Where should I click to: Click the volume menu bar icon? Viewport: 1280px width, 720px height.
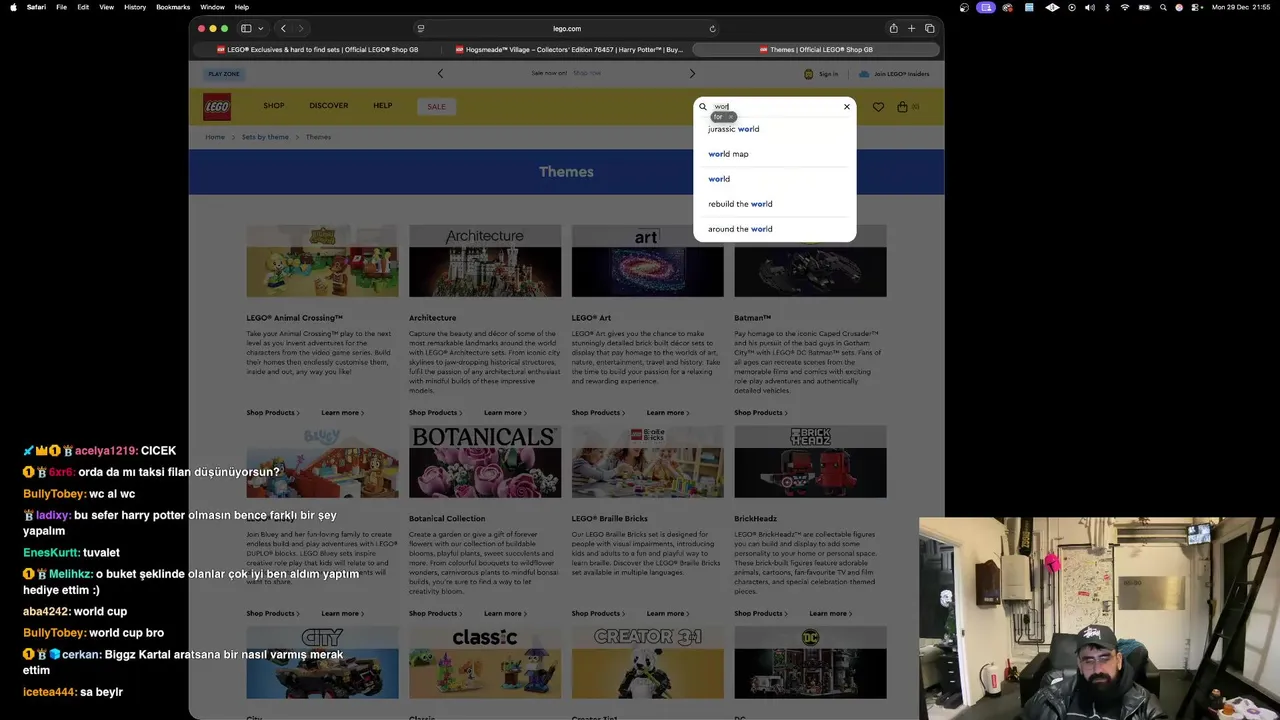[x=1089, y=7]
